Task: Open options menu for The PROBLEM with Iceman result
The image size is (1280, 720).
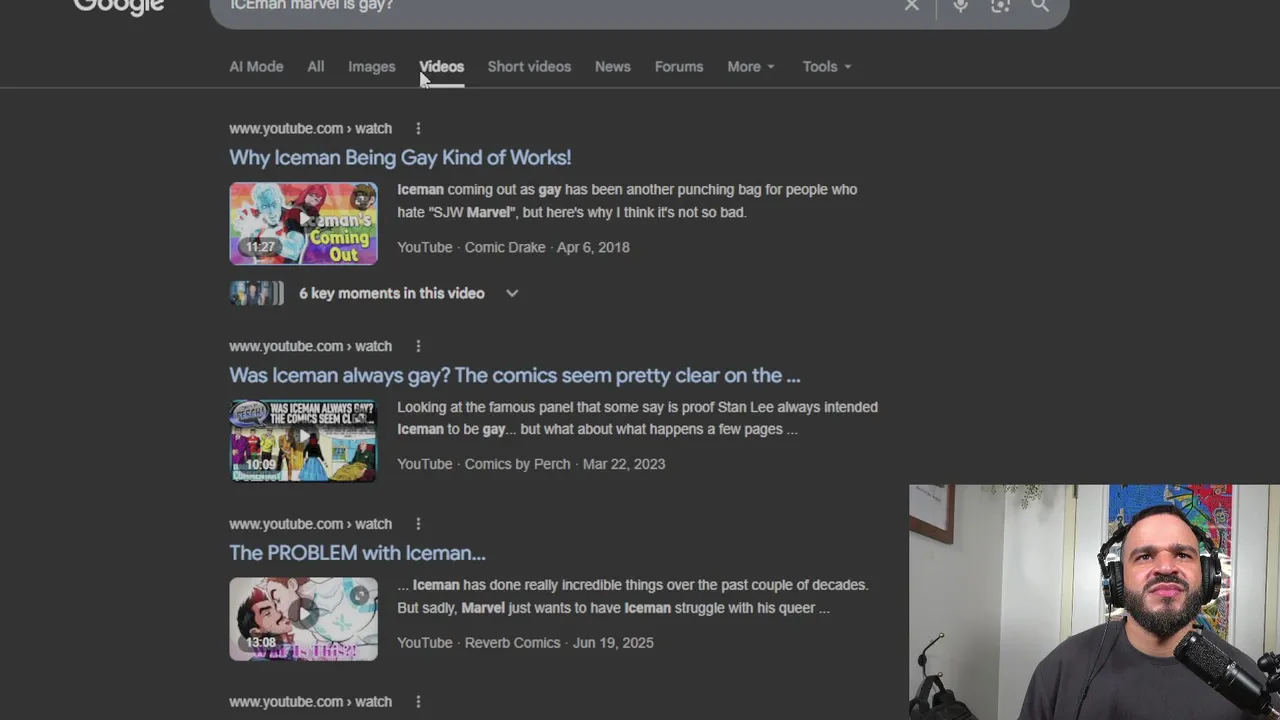Action: 418,524
